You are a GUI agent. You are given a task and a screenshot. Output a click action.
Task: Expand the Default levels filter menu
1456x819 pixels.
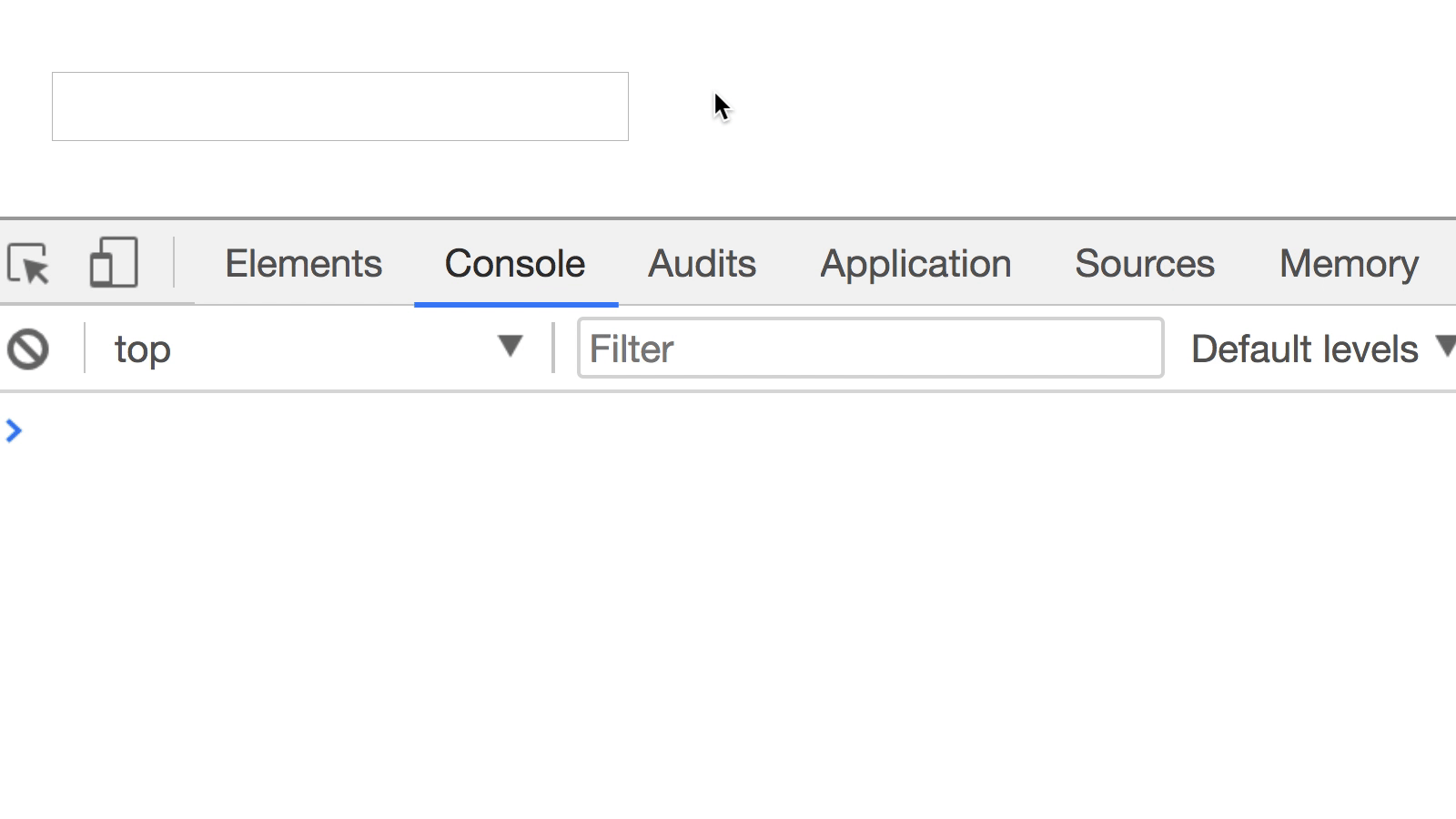pos(1319,348)
